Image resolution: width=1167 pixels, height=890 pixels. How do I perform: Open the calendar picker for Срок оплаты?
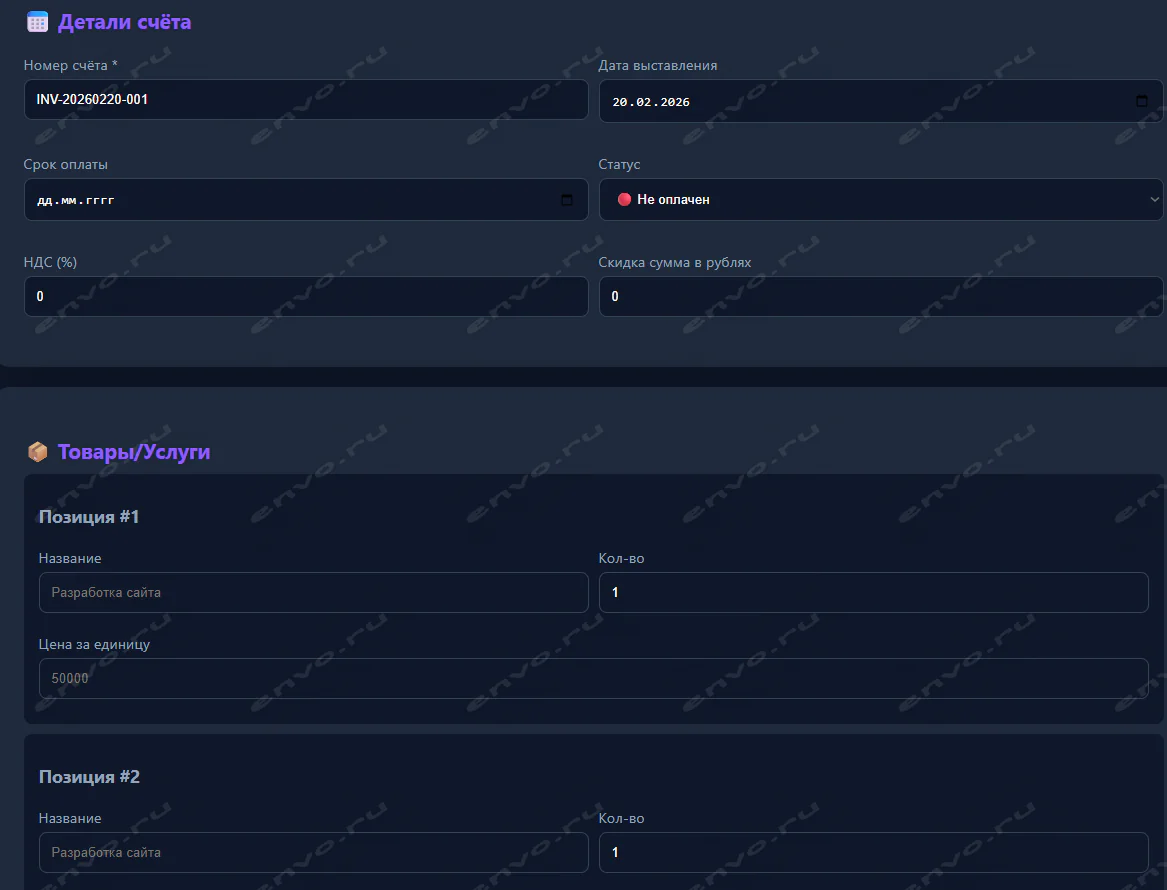567,200
